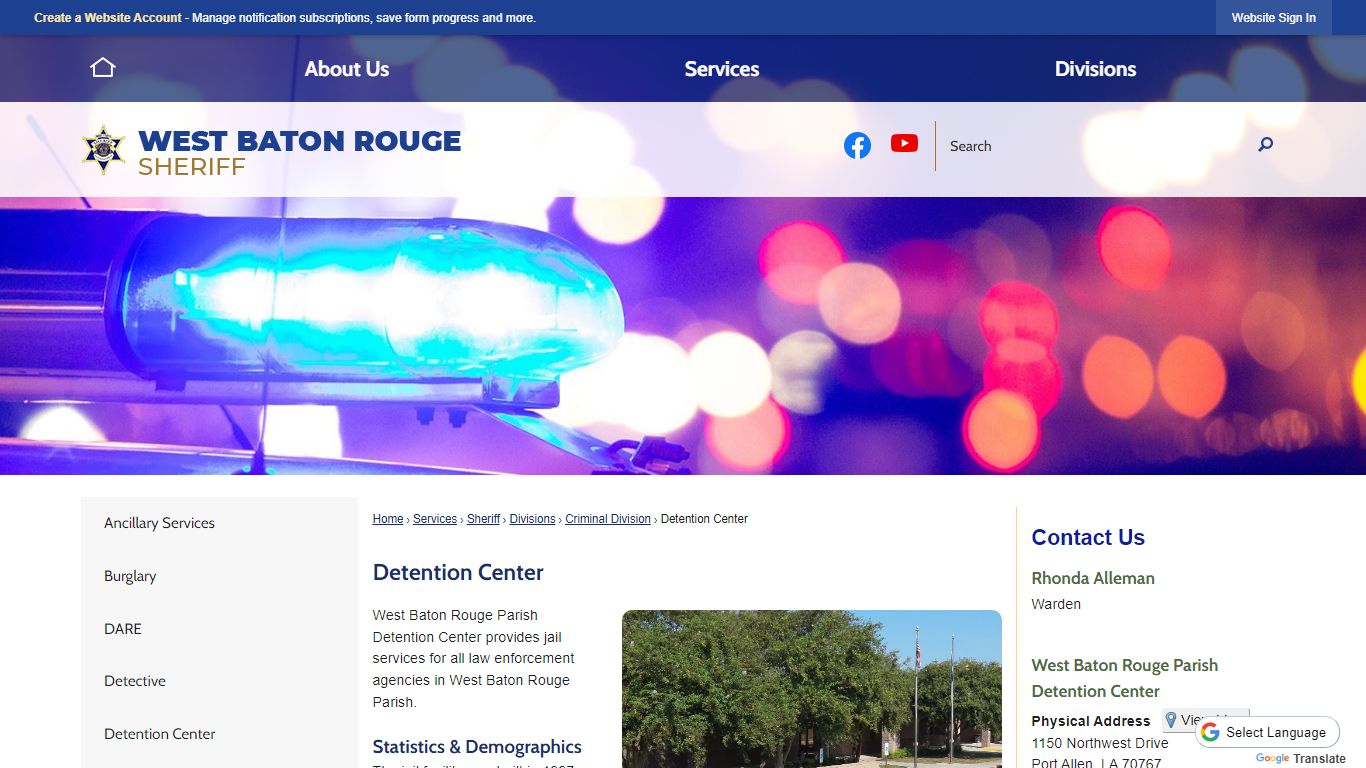1366x768 pixels.
Task: Open the Facebook page icon
Action: (857, 145)
